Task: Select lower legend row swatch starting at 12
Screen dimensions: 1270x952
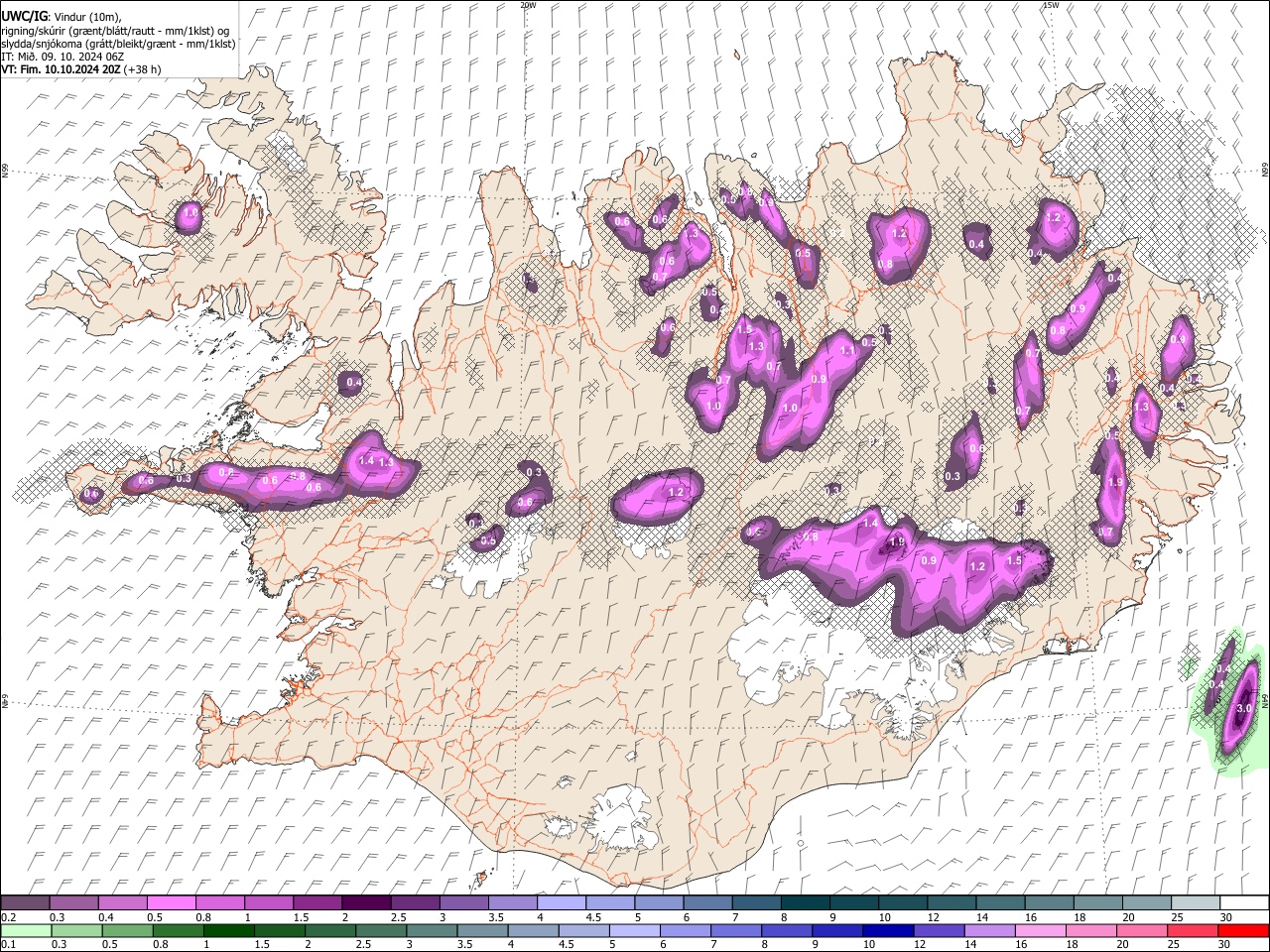Action: pos(939,930)
